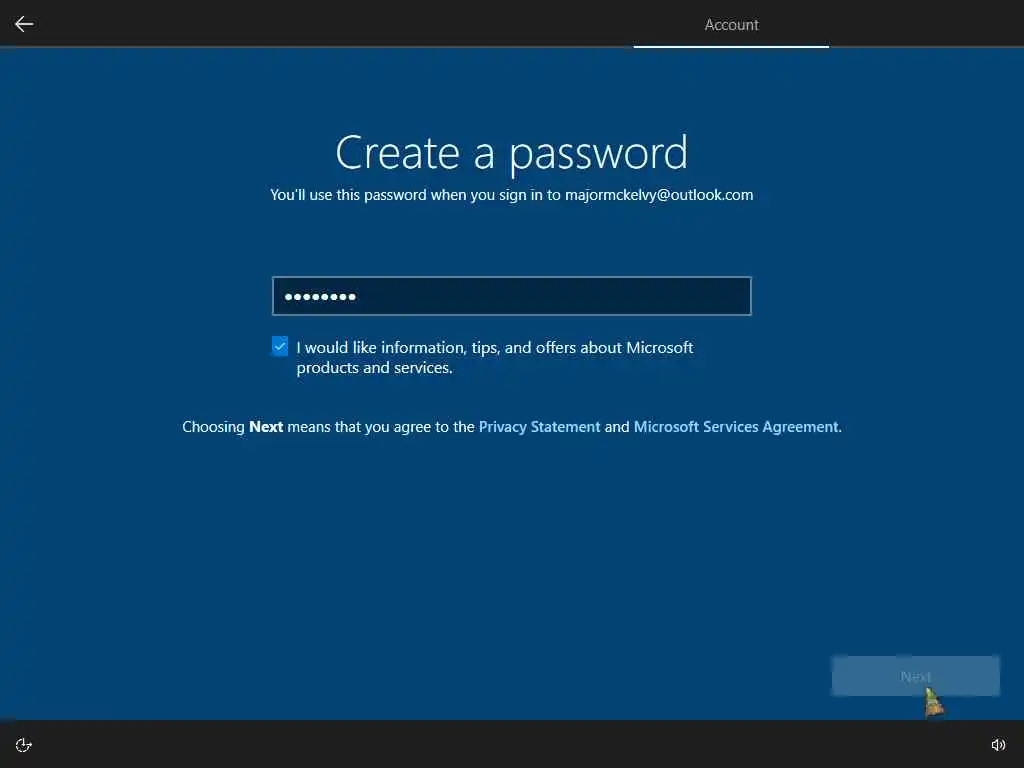Click the 'I would like information, tips' label
This screenshot has width=1024, height=768.
click(x=494, y=357)
